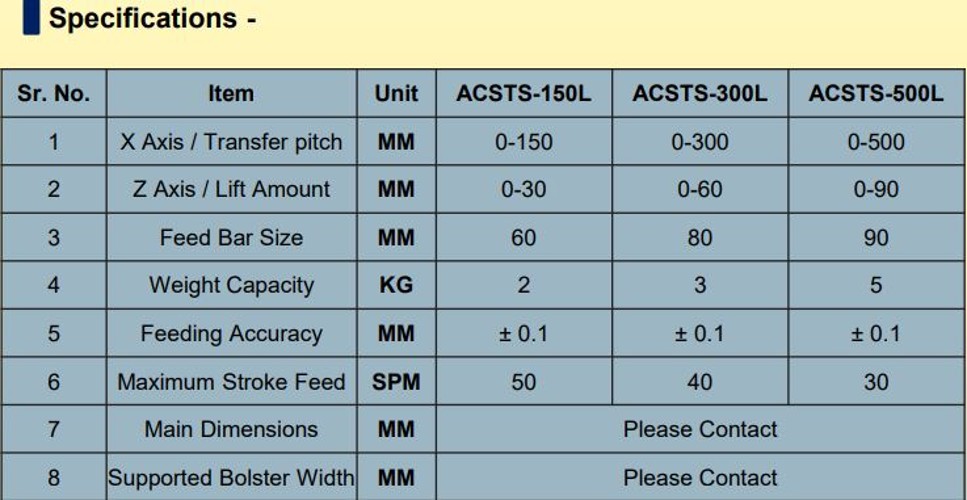Click the Weight Capacity row label

[x=231, y=285]
